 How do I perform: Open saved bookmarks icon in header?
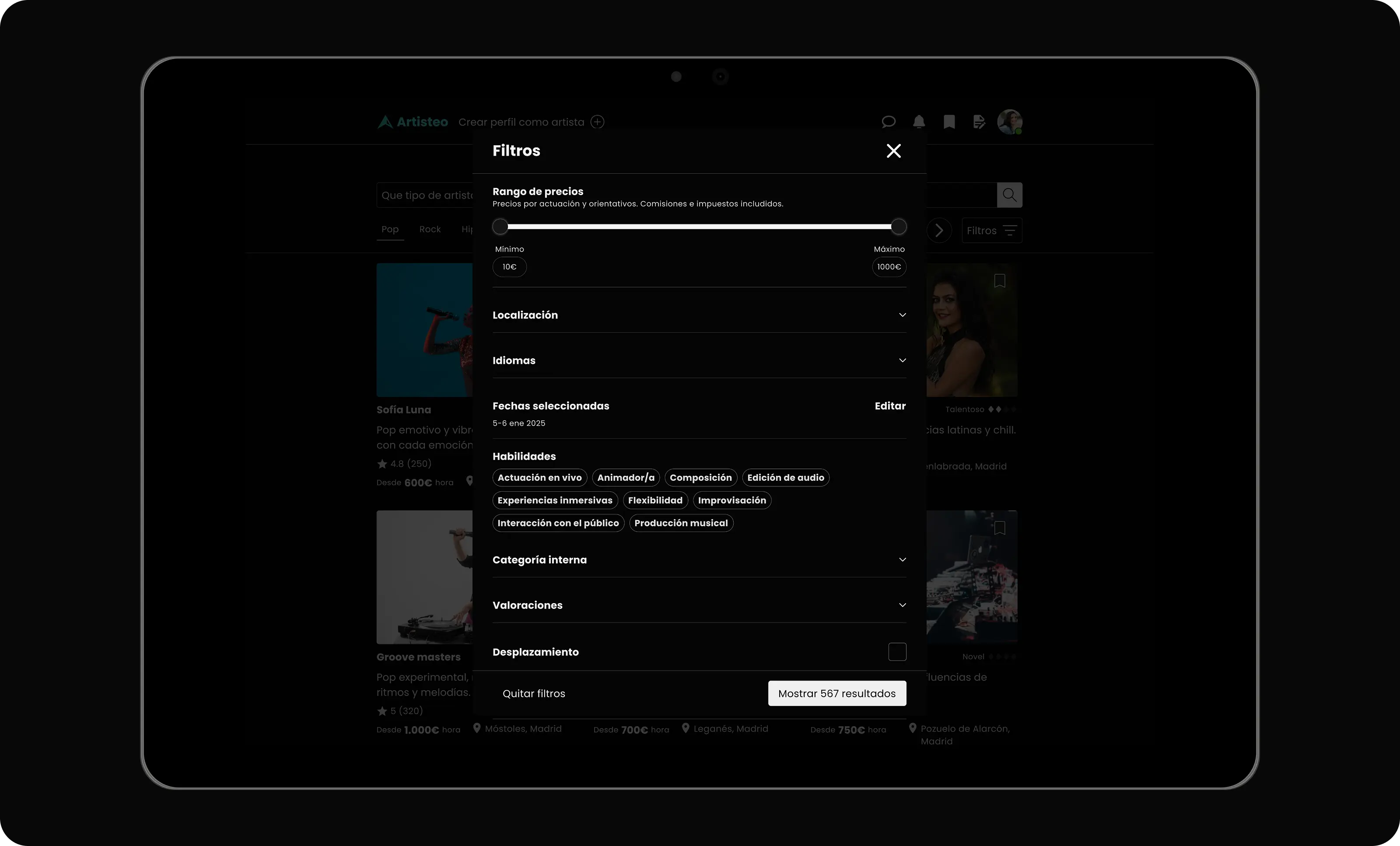(949, 122)
